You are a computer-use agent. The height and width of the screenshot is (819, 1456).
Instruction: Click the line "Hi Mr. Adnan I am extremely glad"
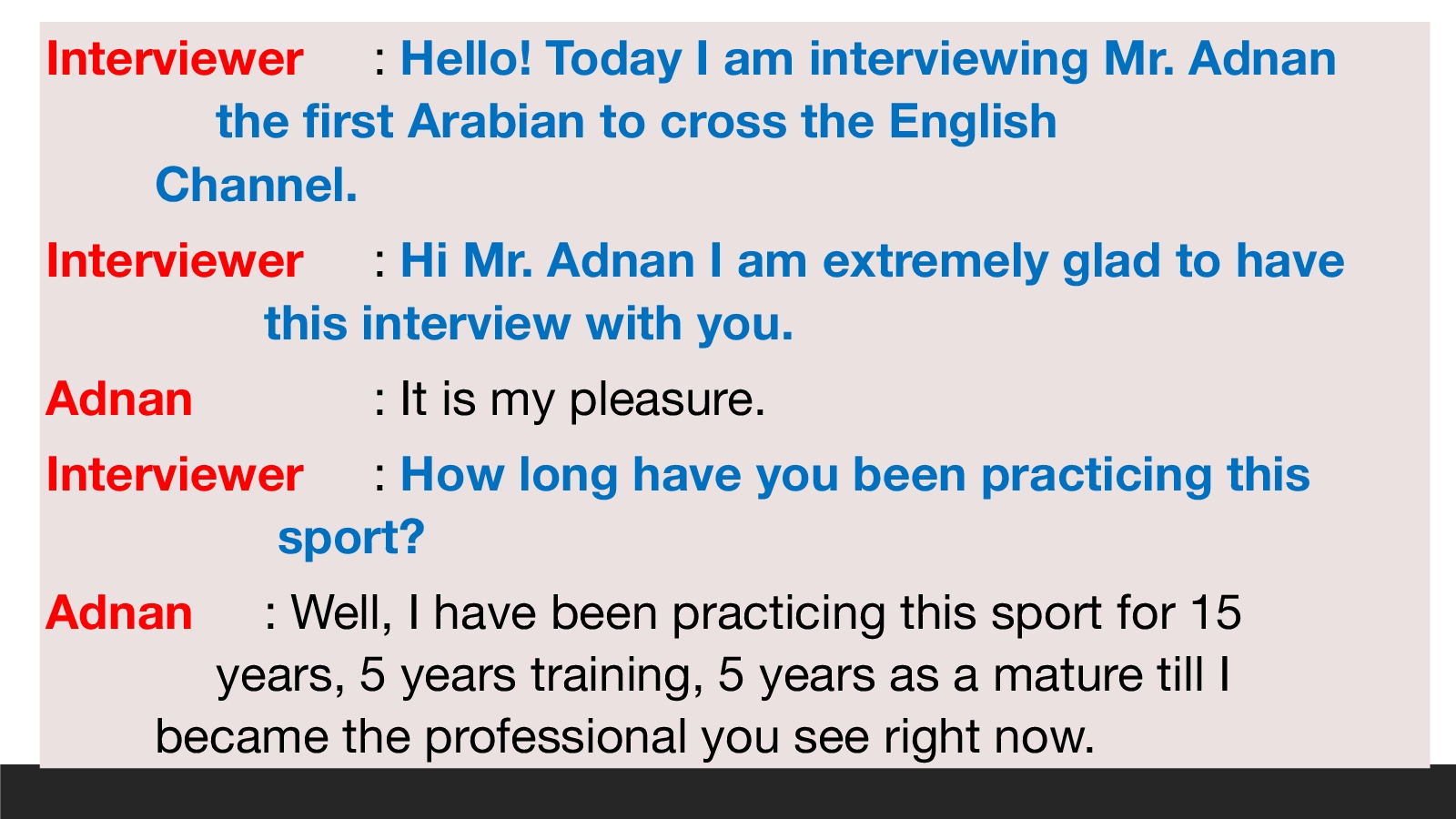point(871,262)
